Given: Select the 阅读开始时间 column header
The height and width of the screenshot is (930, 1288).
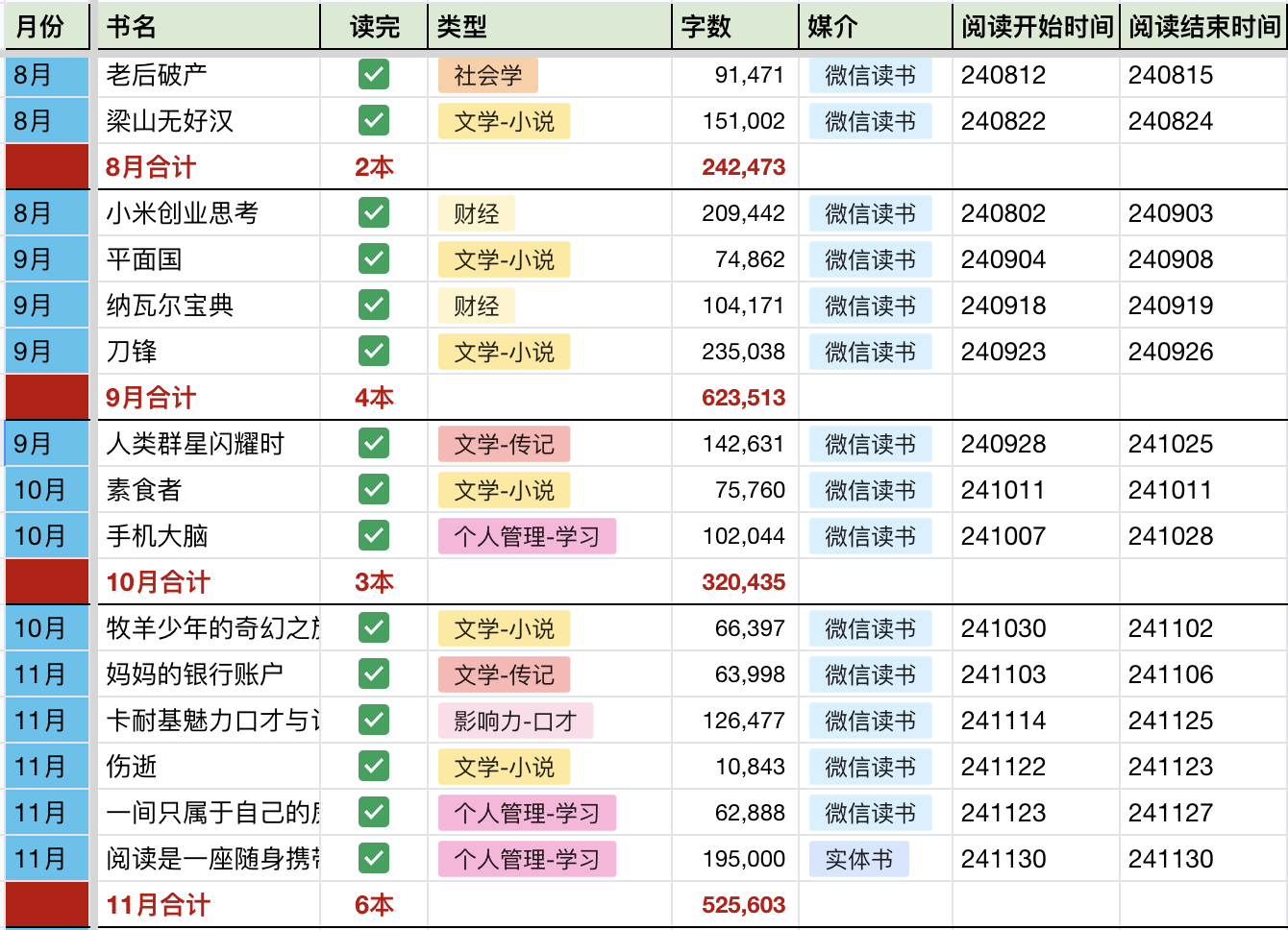Looking at the screenshot, I should pos(1036,27).
